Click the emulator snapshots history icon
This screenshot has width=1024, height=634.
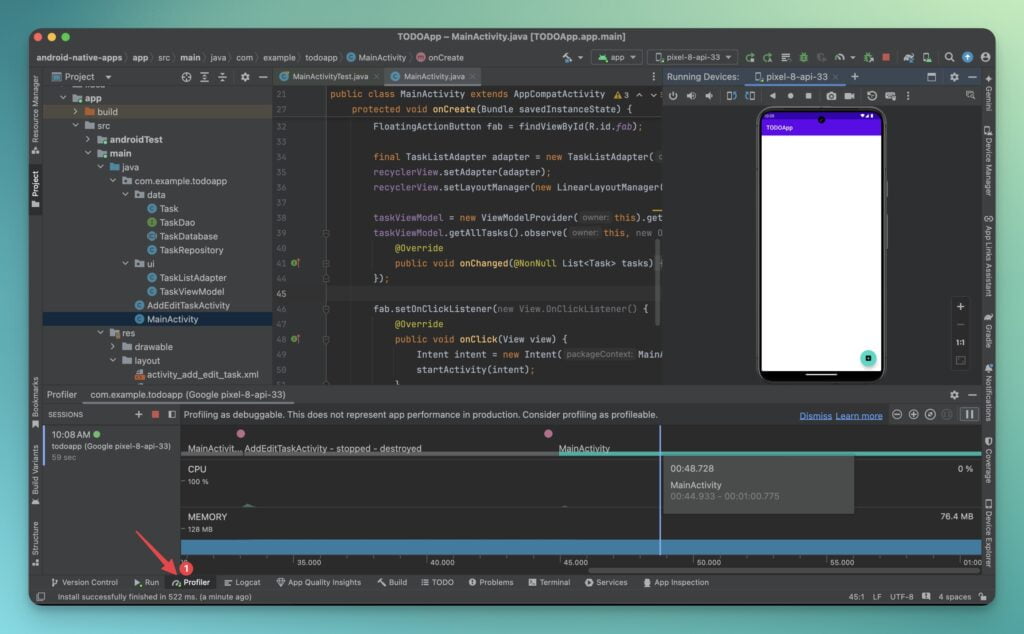coord(872,96)
